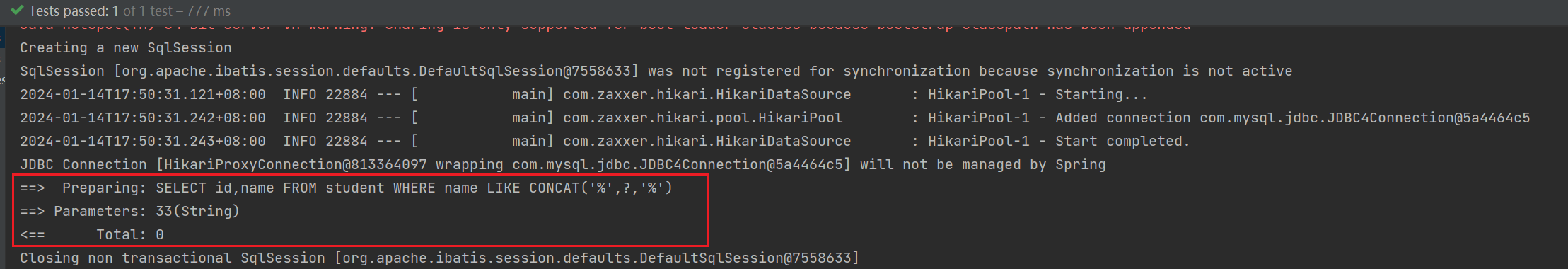Click the green Tests passed checkmark icon
The height and width of the screenshot is (269, 1568).
[17, 11]
